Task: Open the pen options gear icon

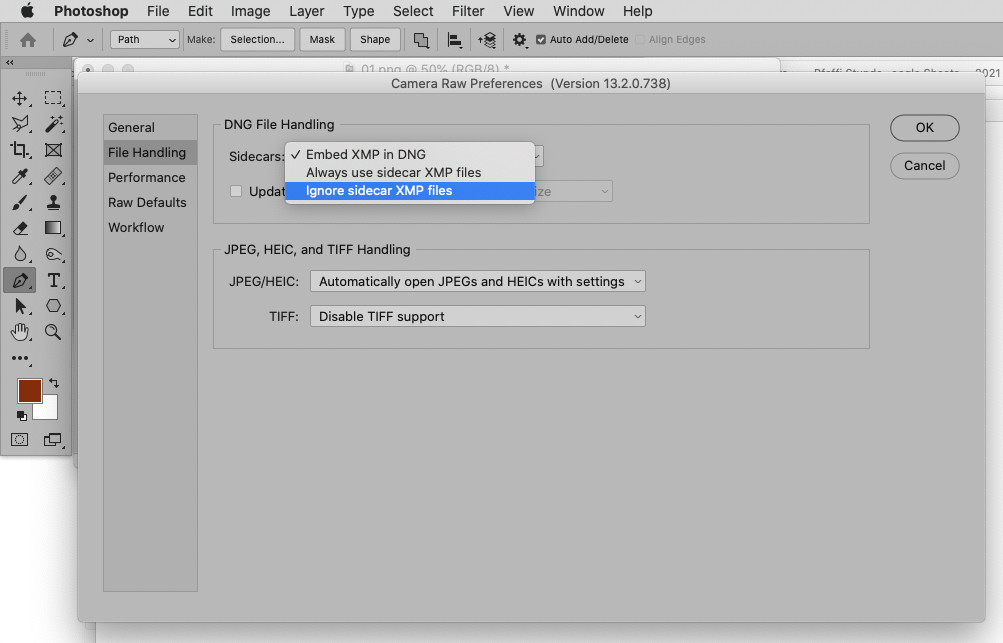Action: (x=519, y=39)
